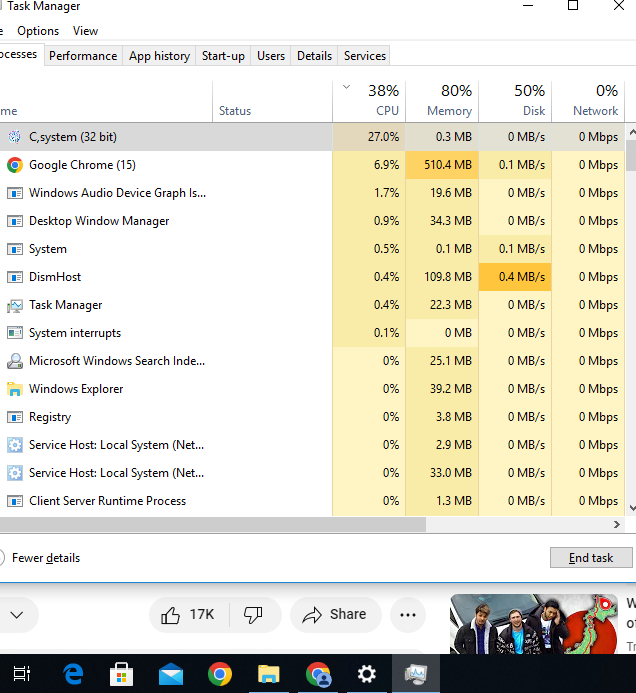
Task: Open the Options menu
Action: point(38,31)
